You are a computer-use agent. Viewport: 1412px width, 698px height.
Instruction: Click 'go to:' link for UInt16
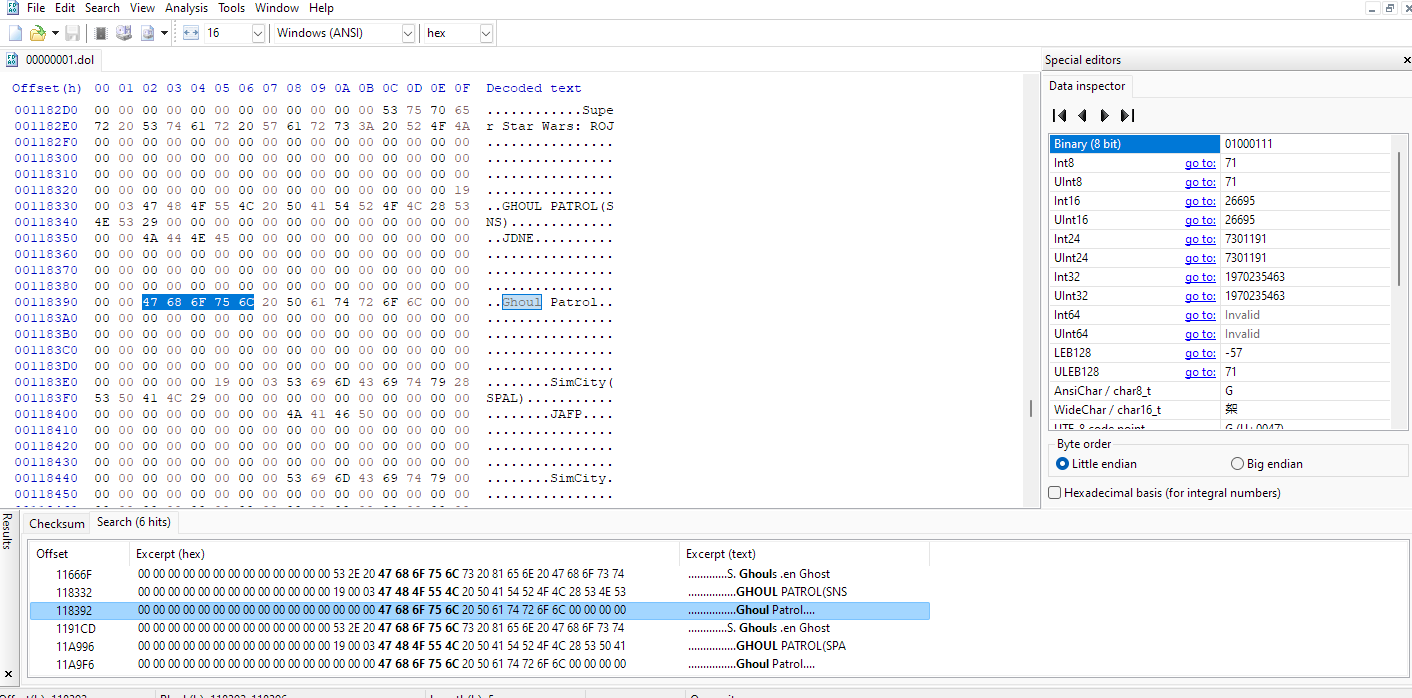coord(1200,220)
